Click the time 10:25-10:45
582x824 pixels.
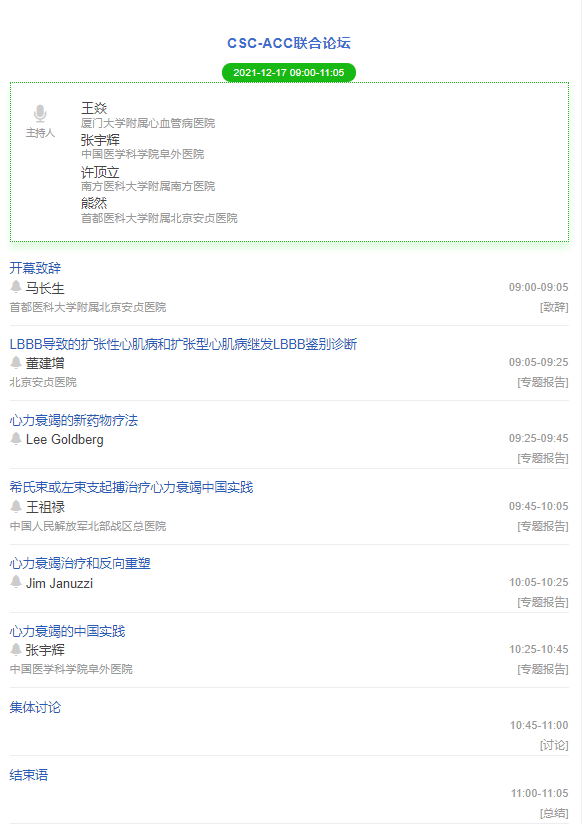click(x=539, y=650)
